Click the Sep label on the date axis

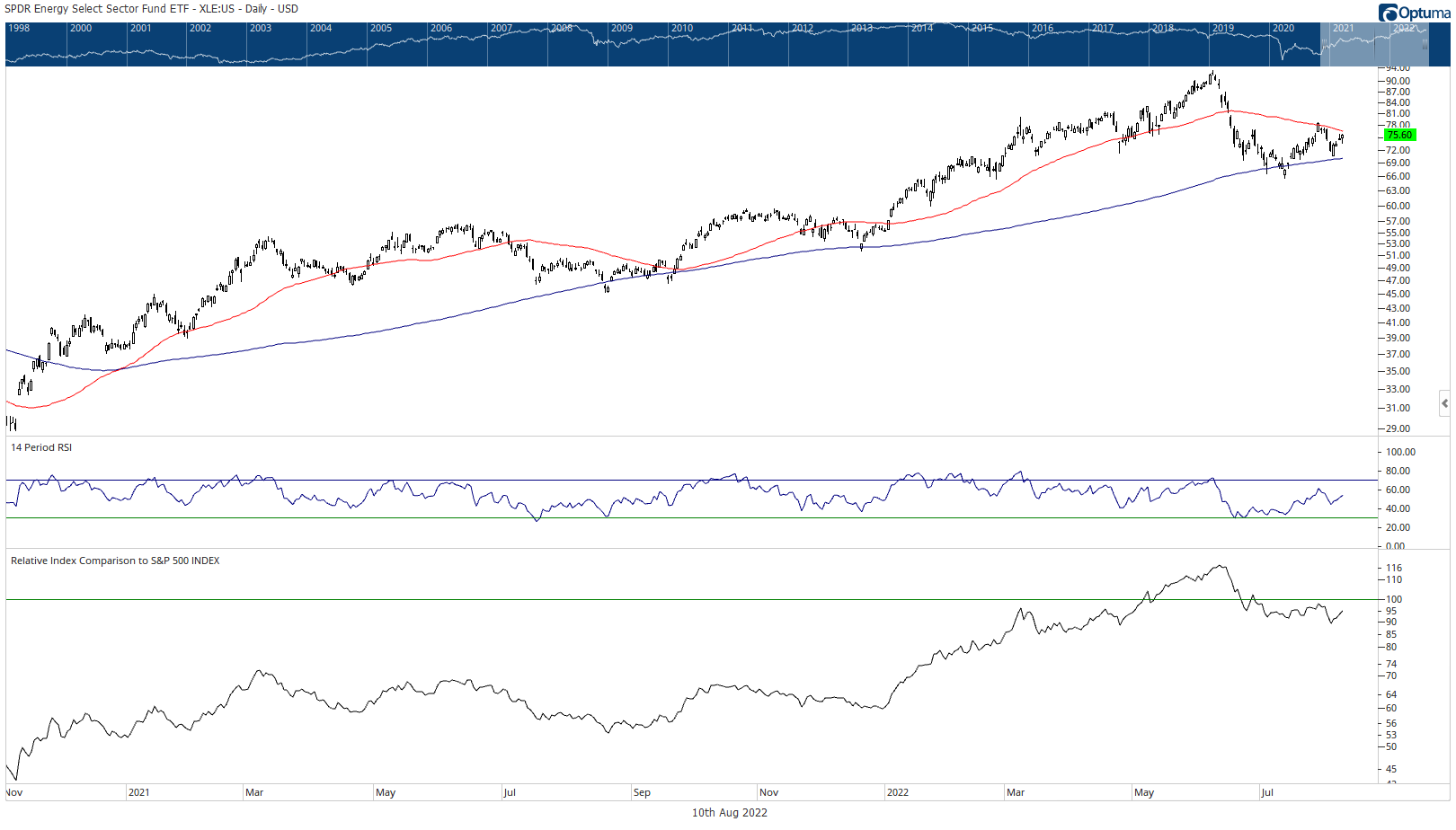point(642,792)
